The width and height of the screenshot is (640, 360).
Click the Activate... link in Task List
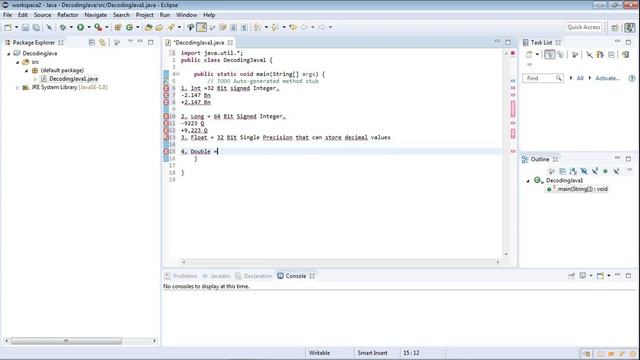(607, 78)
